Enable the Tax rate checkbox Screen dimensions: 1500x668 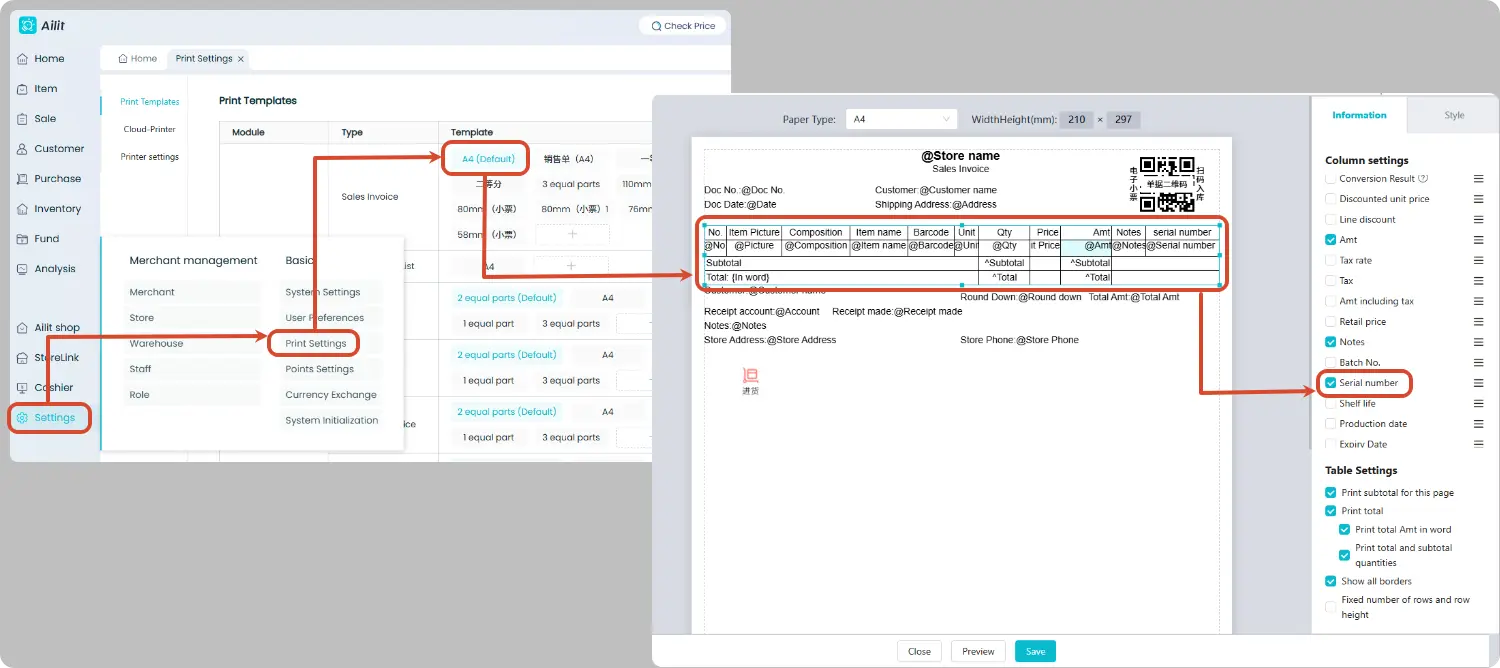(1330, 261)
